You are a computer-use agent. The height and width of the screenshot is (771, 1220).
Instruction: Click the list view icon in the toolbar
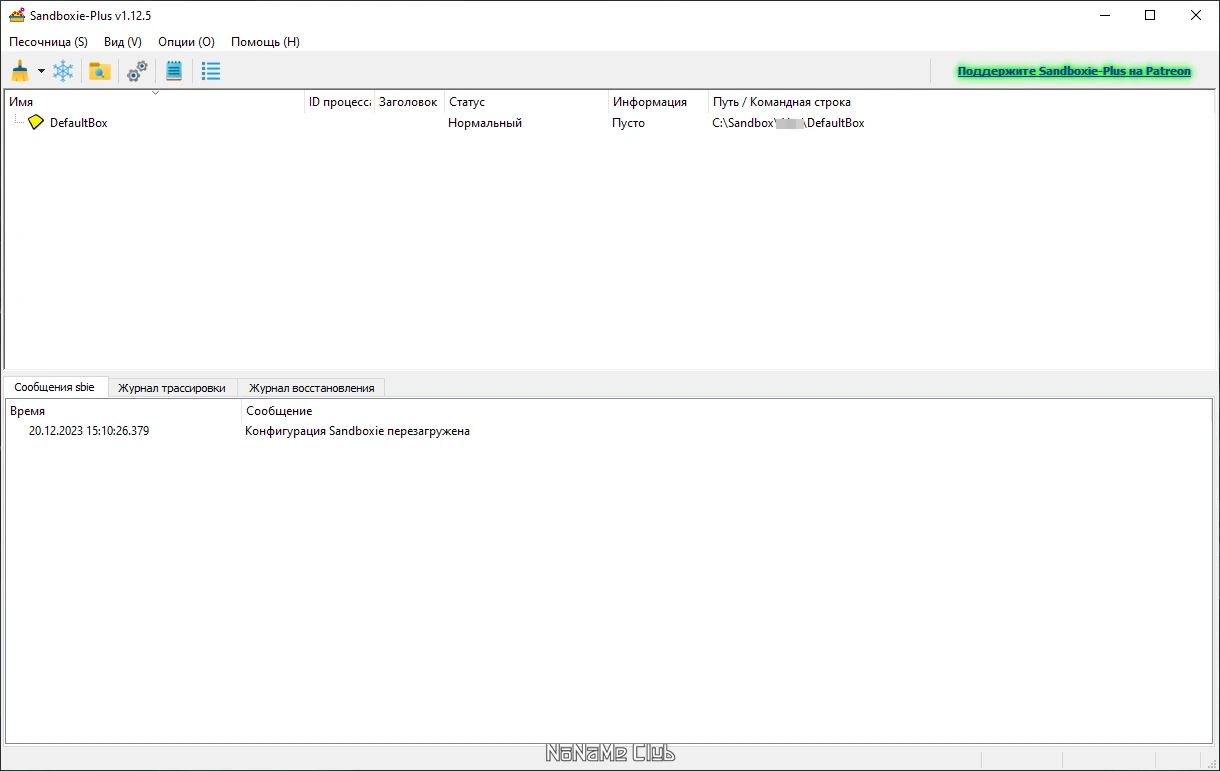(210, 71)
